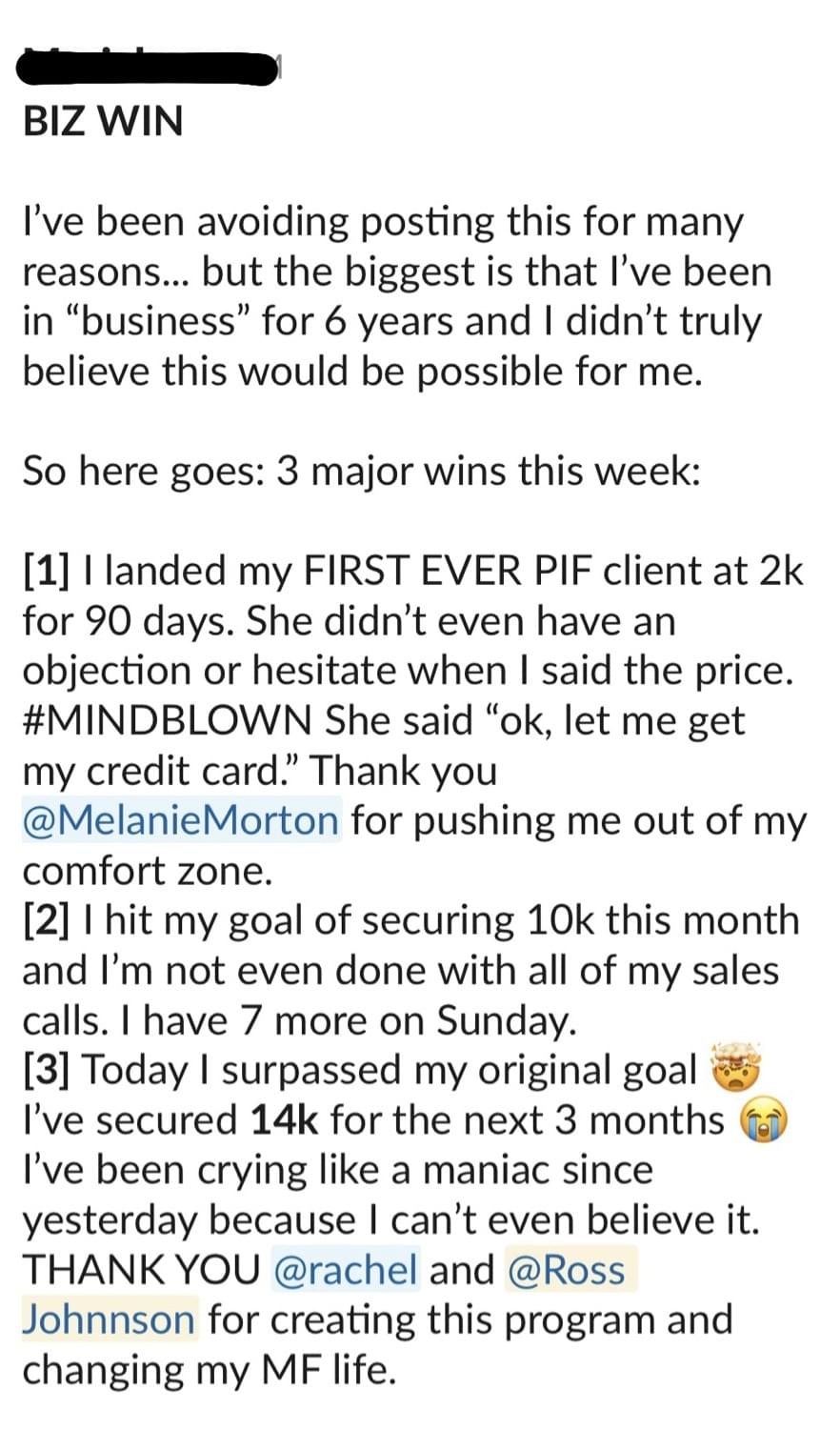The width and height of the screenshot is (840, 1450).
Task: Click the "So here goes" line
Action: (361, 471)
